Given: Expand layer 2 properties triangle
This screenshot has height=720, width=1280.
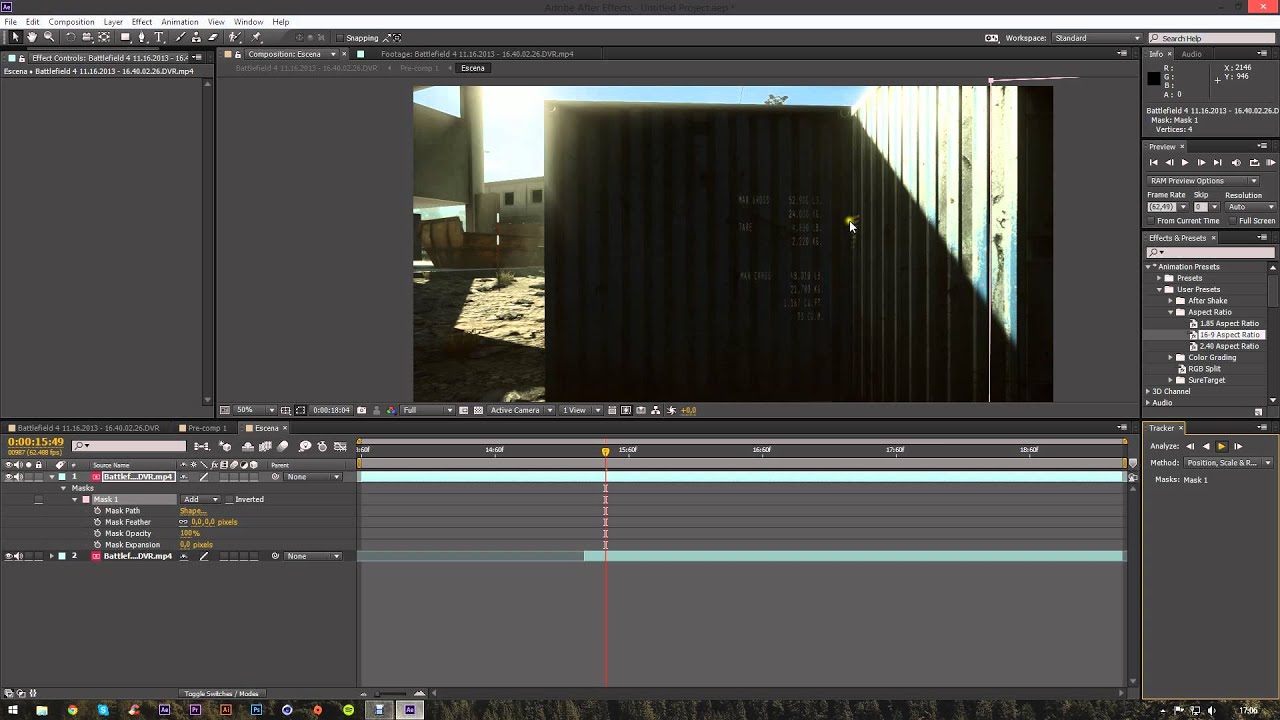Looking at the screenshot, I should click(x=51, y=556).
